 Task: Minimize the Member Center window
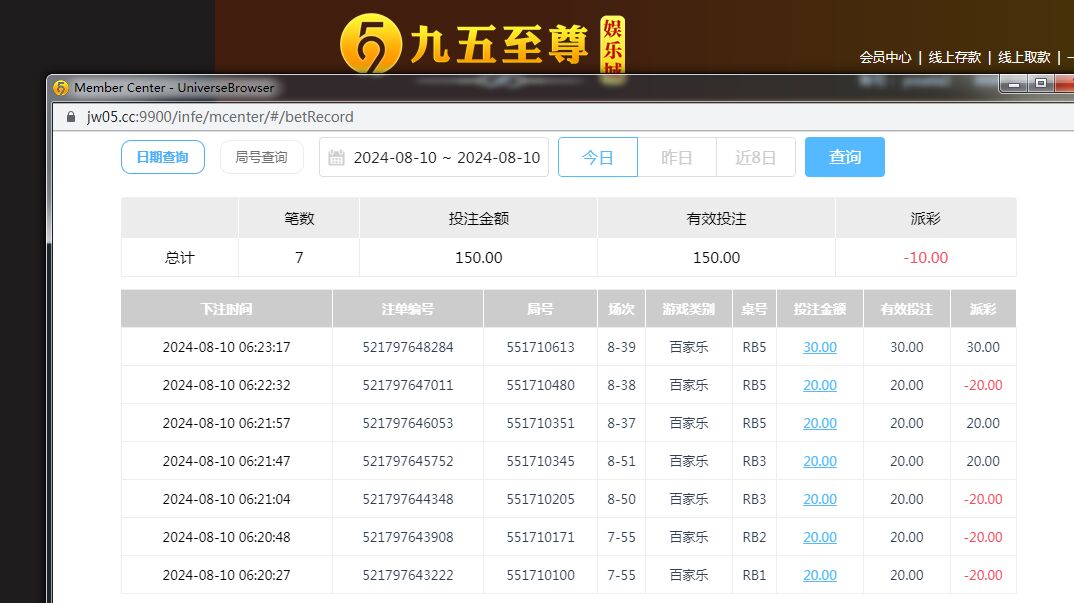click(1012, 84)
